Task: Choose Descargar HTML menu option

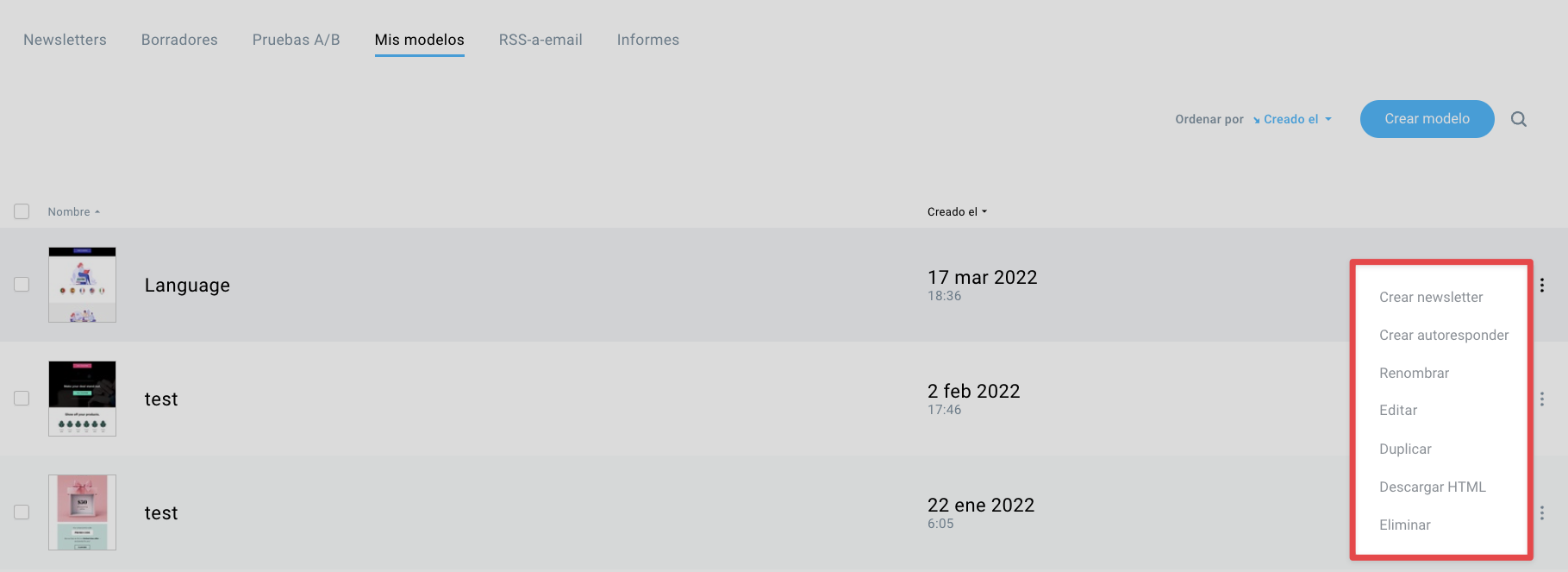Action: 1432,487
